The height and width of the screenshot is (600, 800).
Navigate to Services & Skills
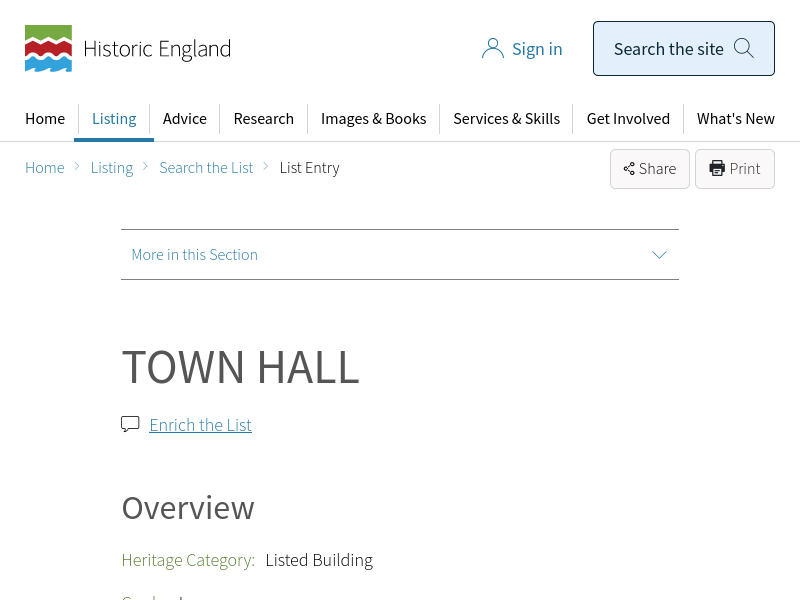pos(506,119)
